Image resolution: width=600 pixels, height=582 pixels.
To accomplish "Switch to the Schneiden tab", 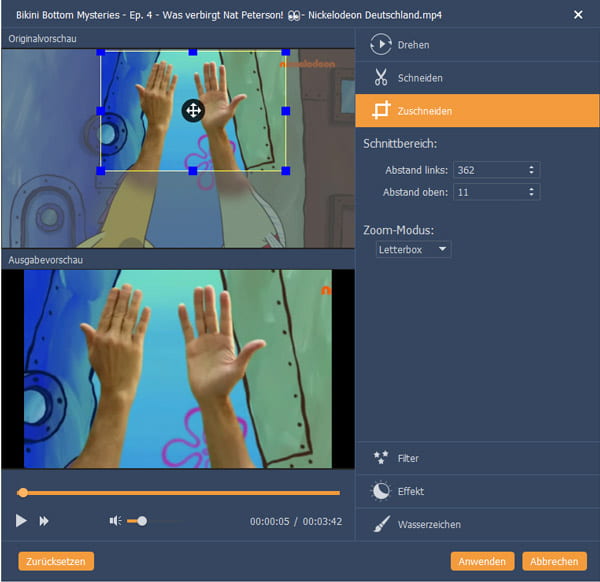I will (420, 78).
